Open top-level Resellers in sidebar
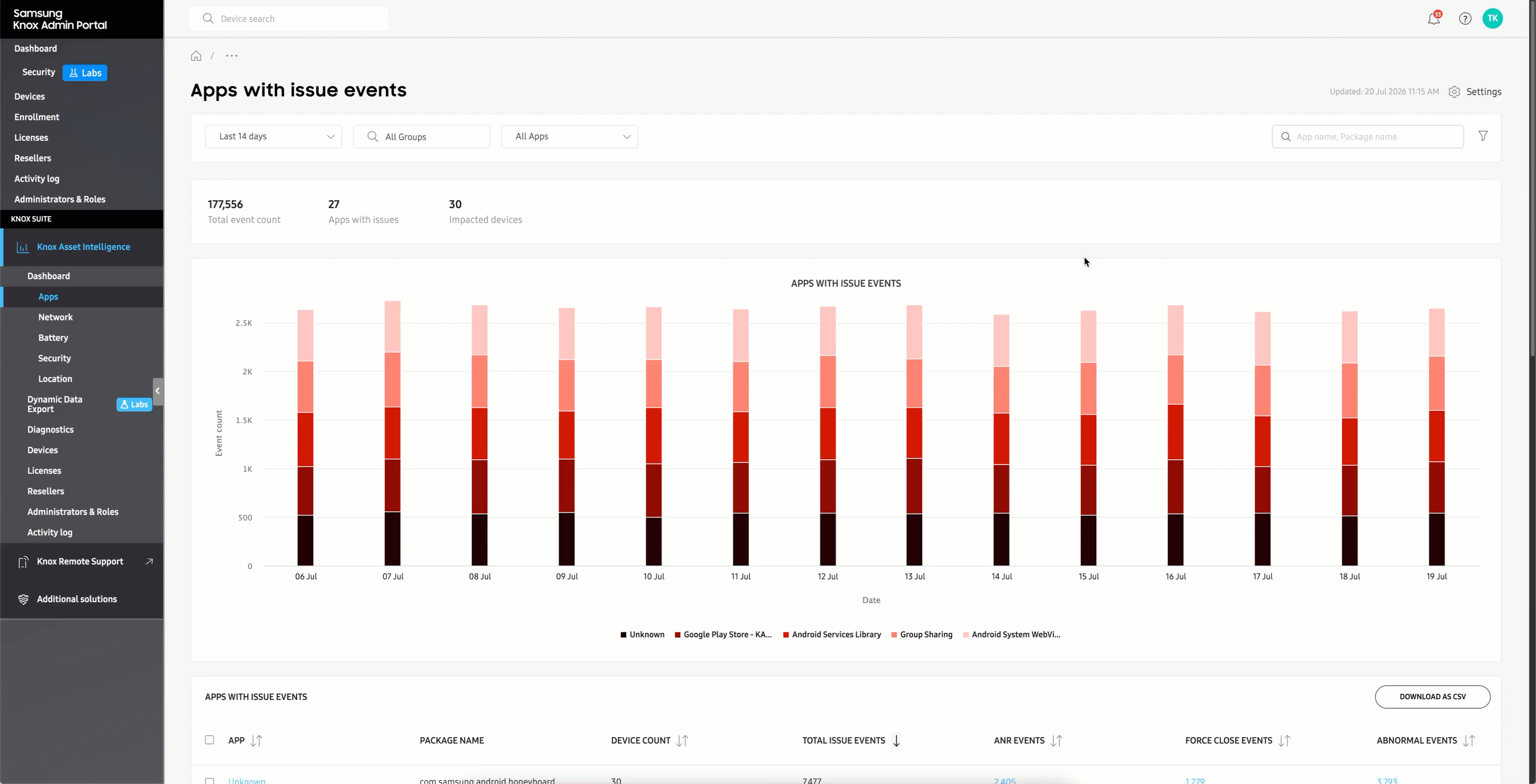Screen dimensions: 1536x784 pos(33,159)
